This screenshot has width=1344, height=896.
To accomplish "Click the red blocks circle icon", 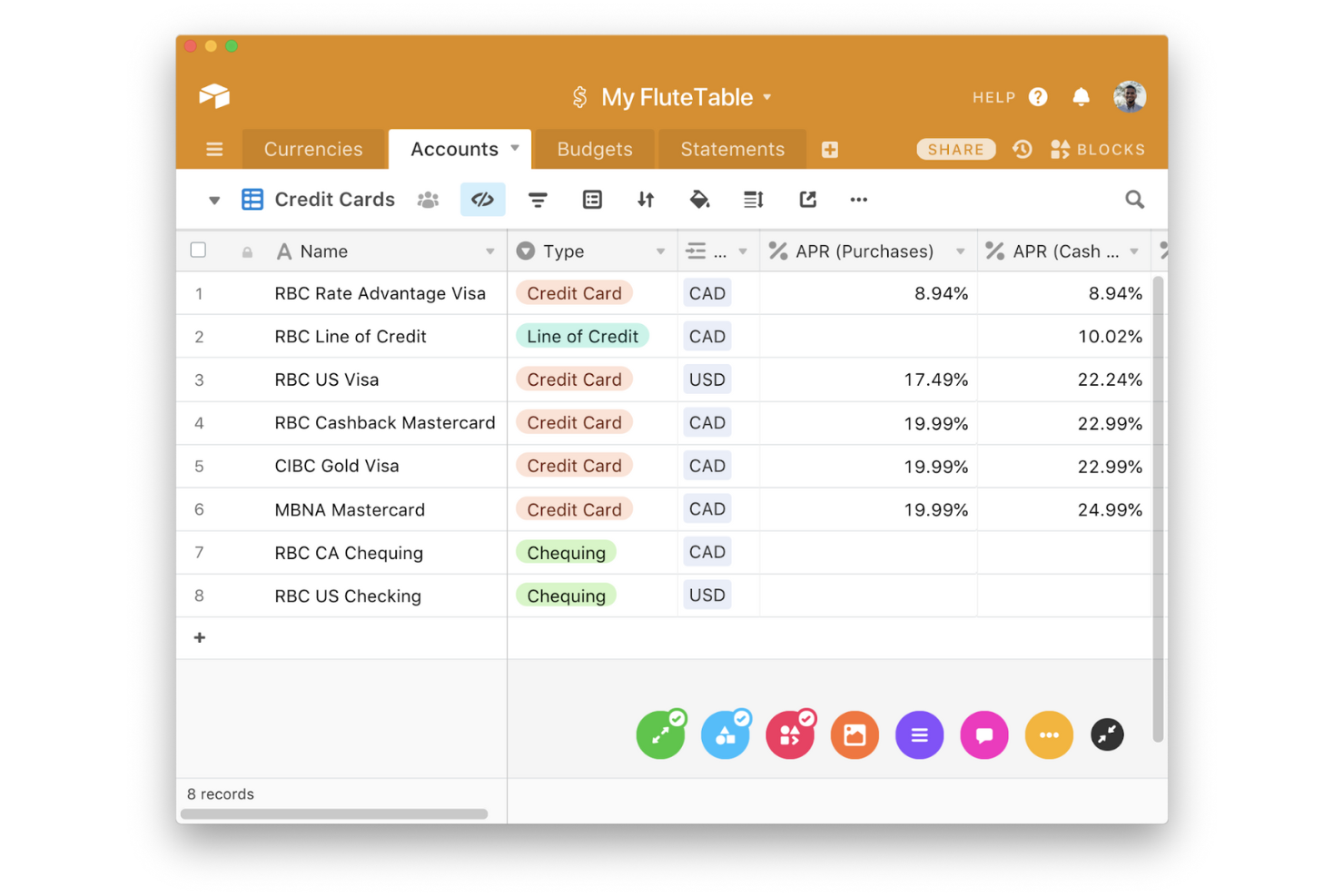I will (x=790, y=734).
